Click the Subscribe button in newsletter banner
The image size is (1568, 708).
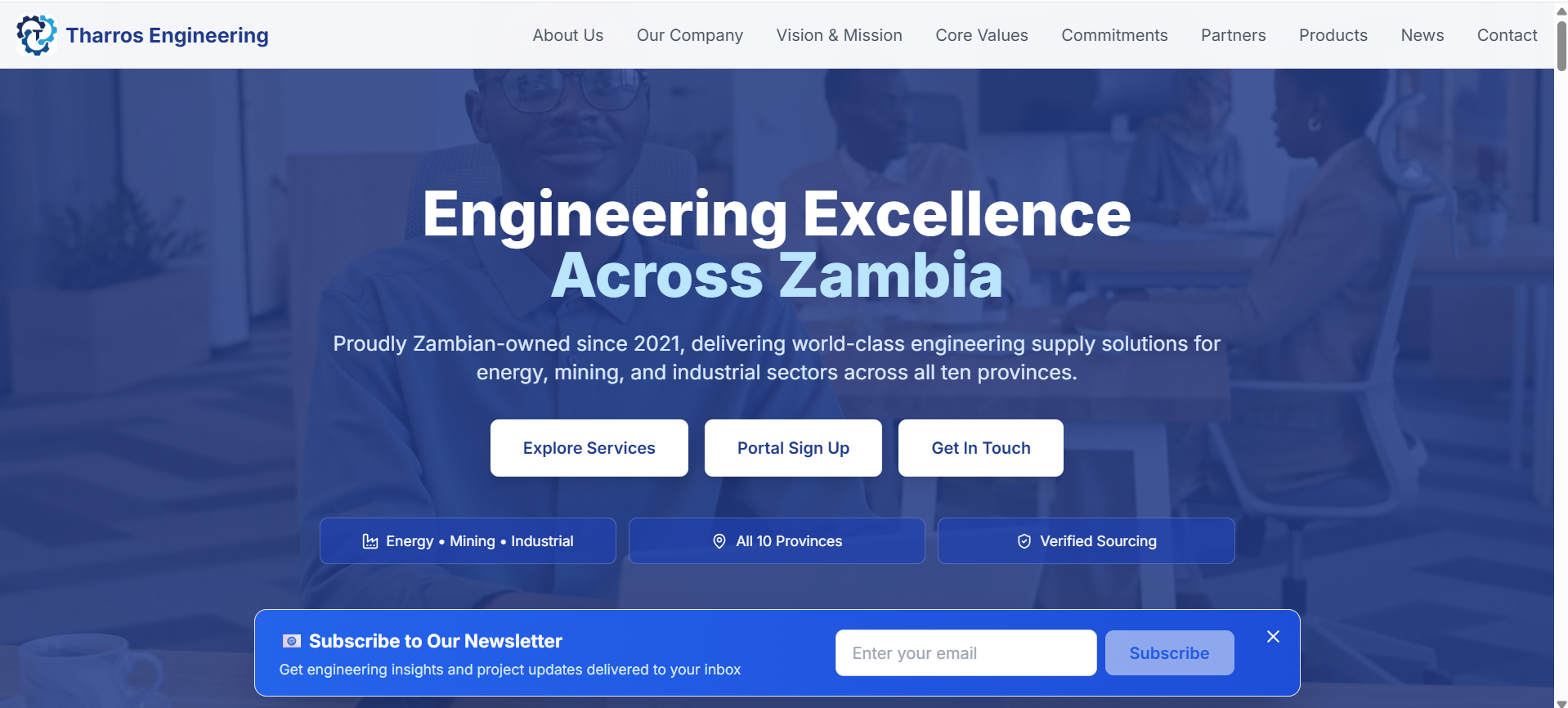point(1169,653)
